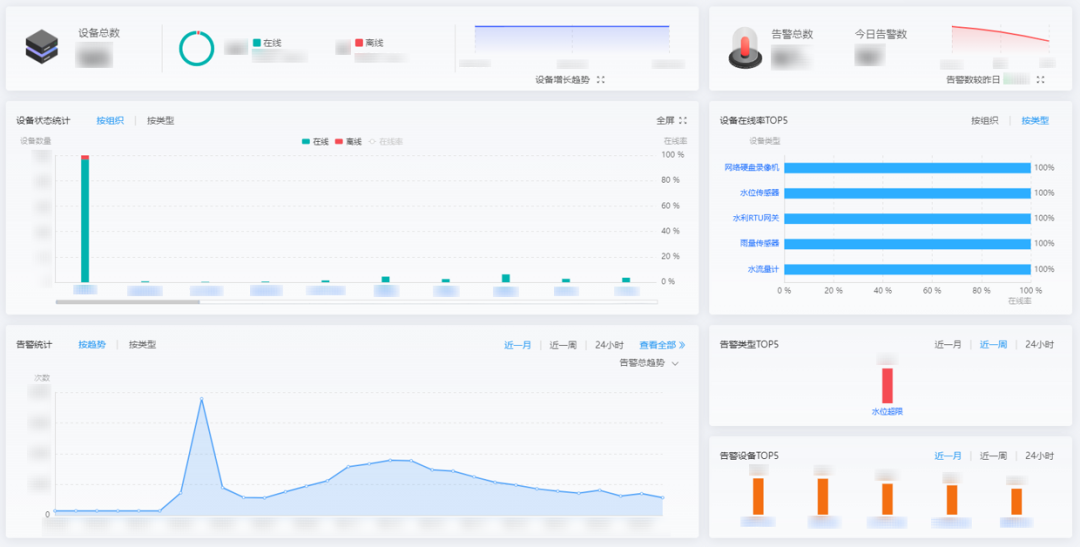The width and height of the screenshot is (1080, 547).
Task: Click the online ratio donut chart icon
Action: 197,48
